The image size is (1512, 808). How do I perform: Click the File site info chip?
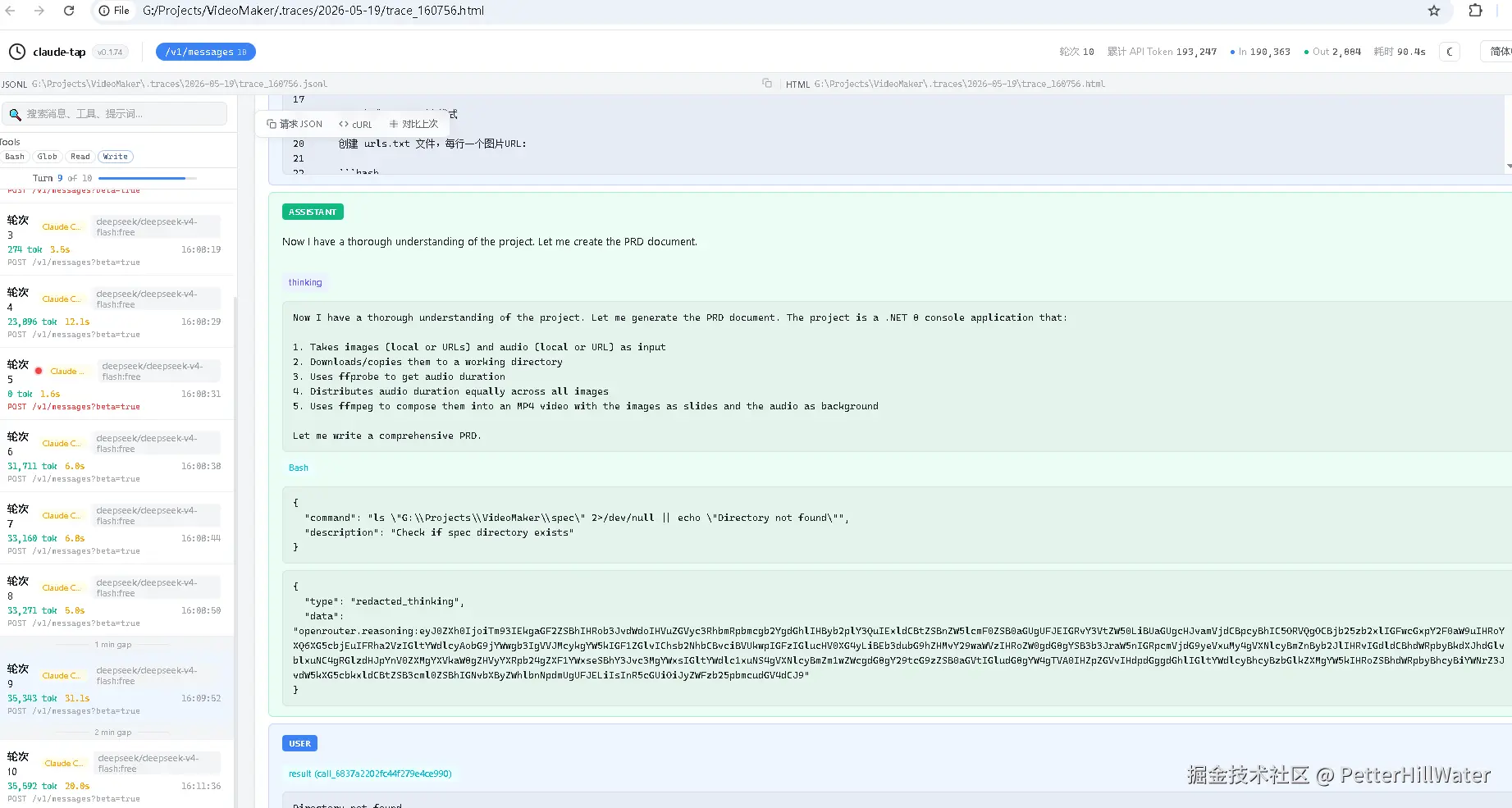115,11
